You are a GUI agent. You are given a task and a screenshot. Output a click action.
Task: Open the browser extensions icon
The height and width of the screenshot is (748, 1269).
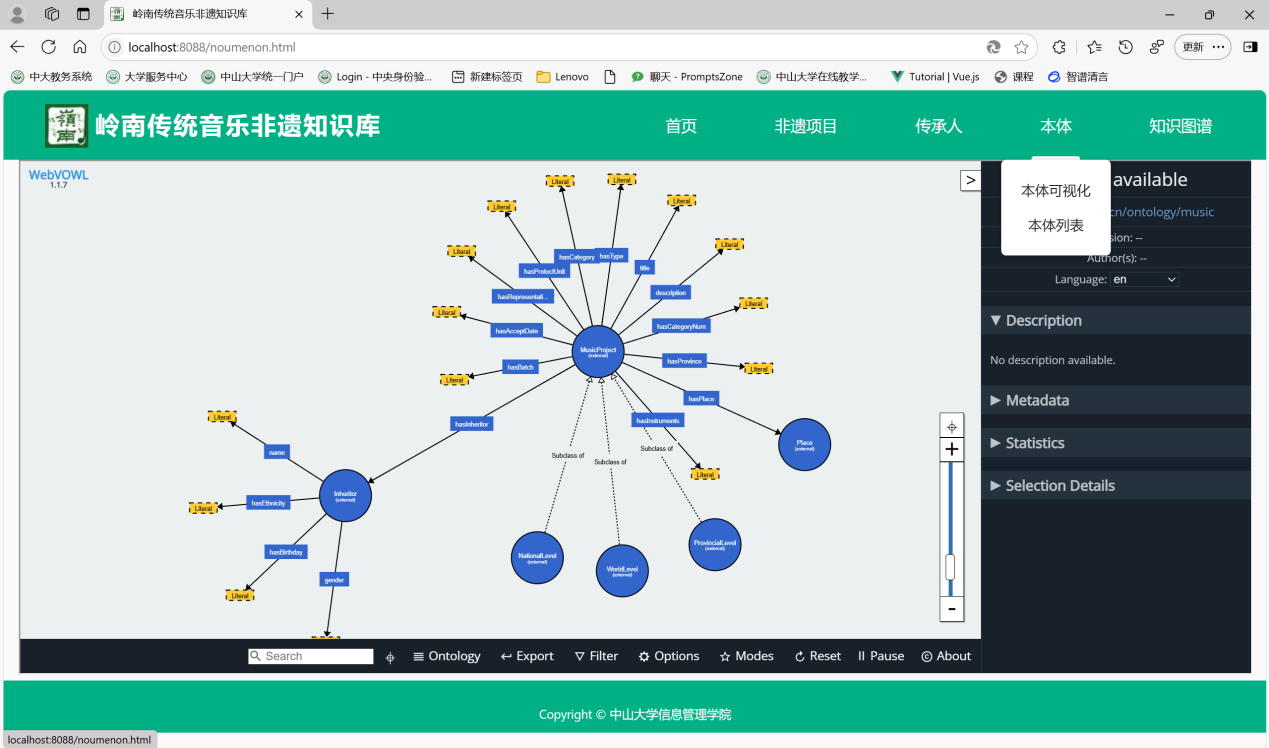tap(1059, 47)
